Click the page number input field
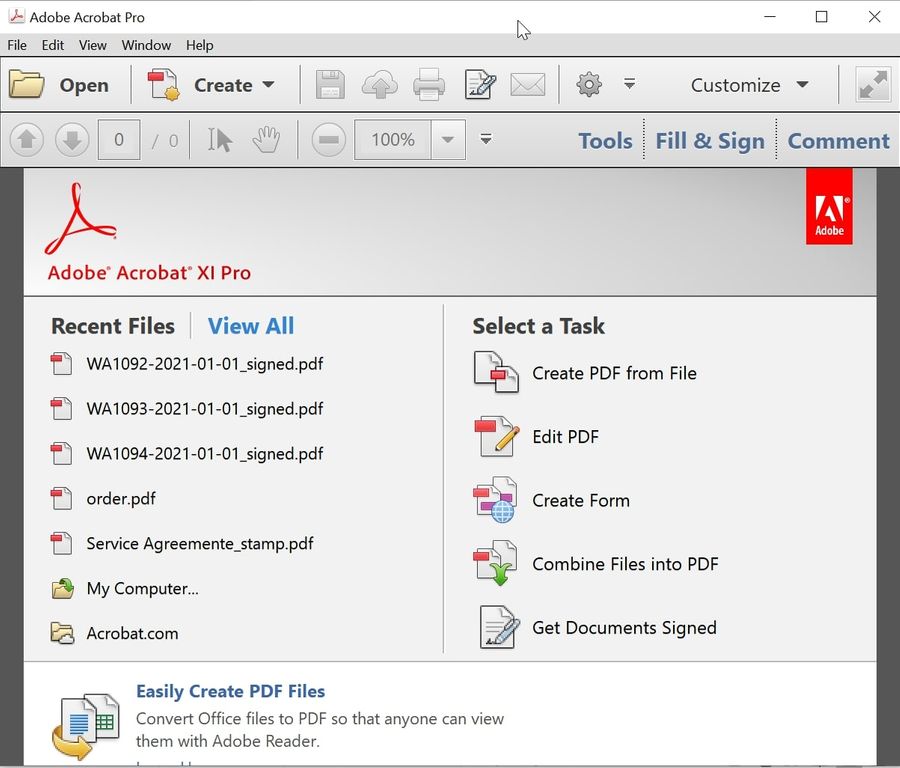 119,139
